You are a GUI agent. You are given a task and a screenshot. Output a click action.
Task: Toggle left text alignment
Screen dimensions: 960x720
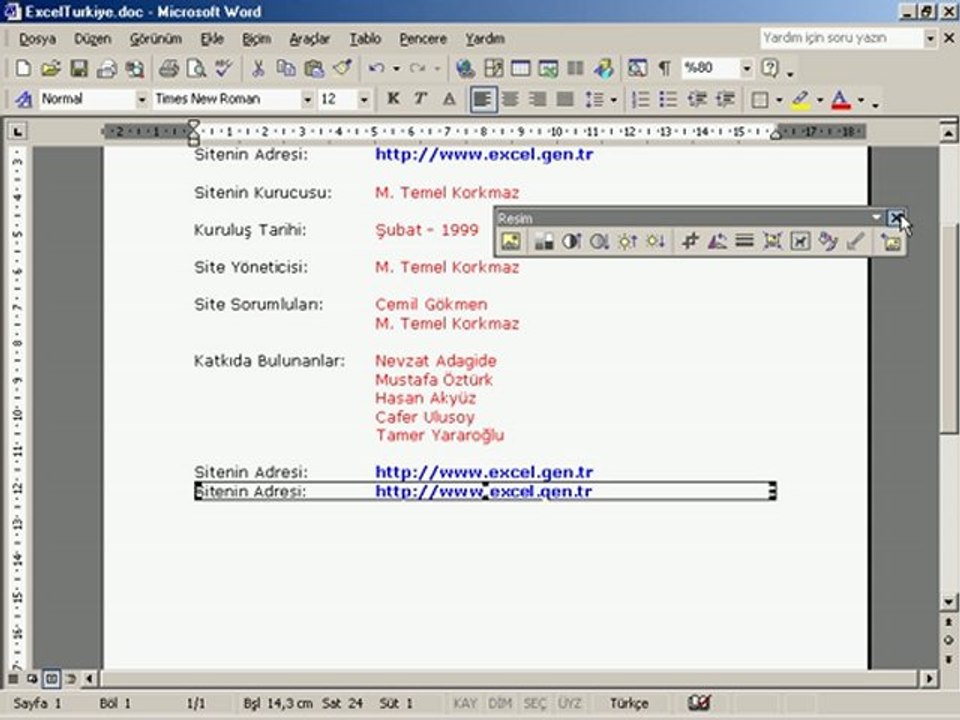click(483, 99)
